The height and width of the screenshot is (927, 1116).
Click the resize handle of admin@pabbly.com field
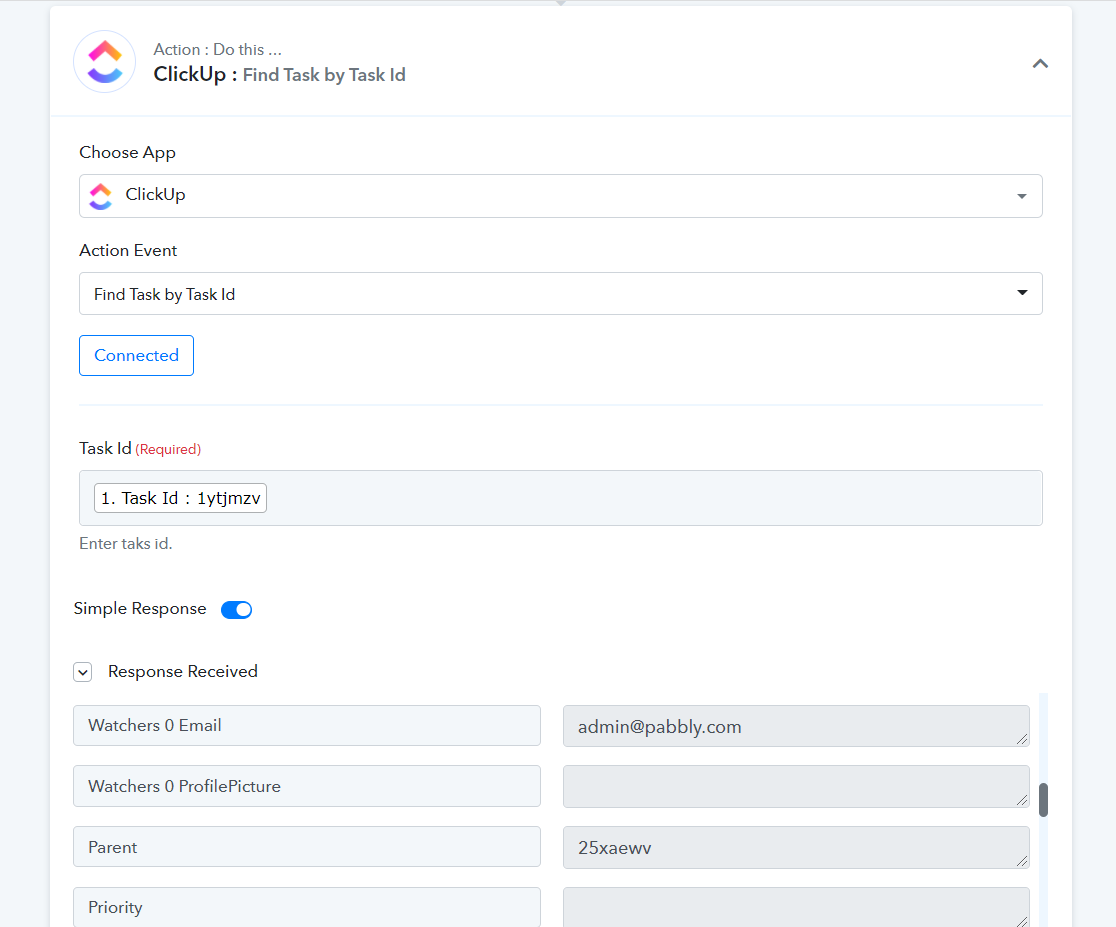(1022, 739)
